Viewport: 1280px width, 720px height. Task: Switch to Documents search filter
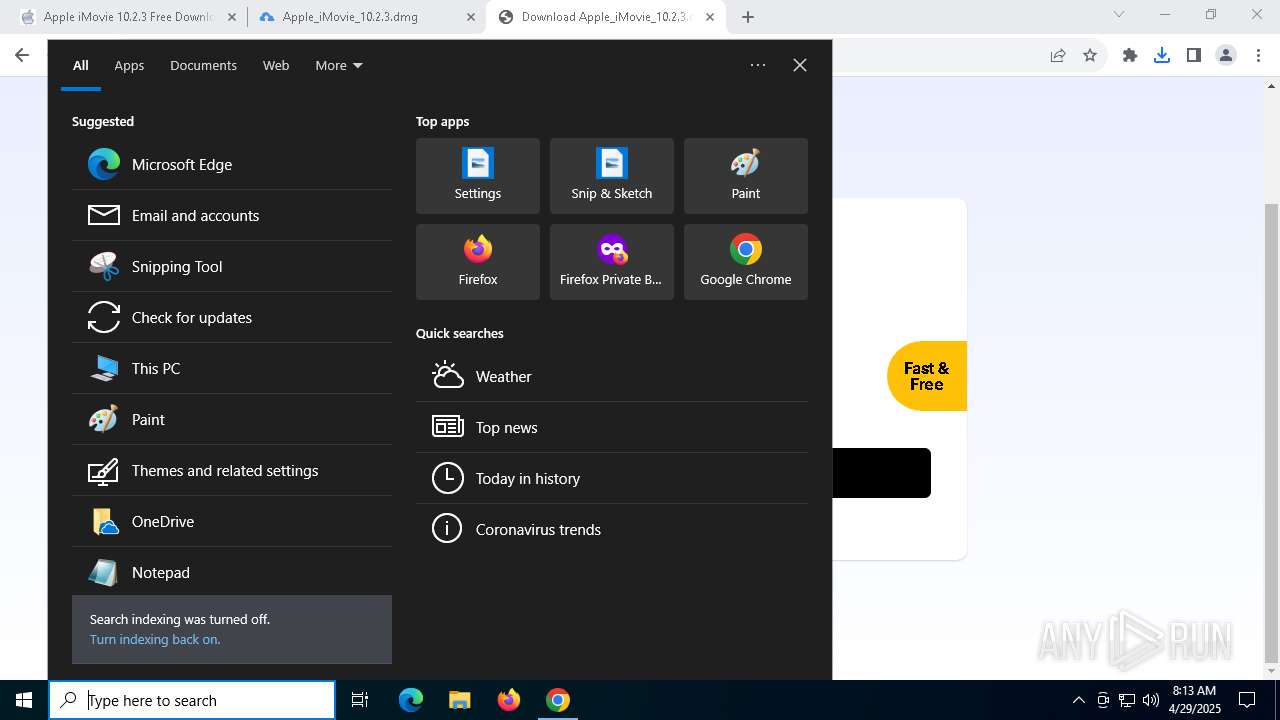point(203,65)
